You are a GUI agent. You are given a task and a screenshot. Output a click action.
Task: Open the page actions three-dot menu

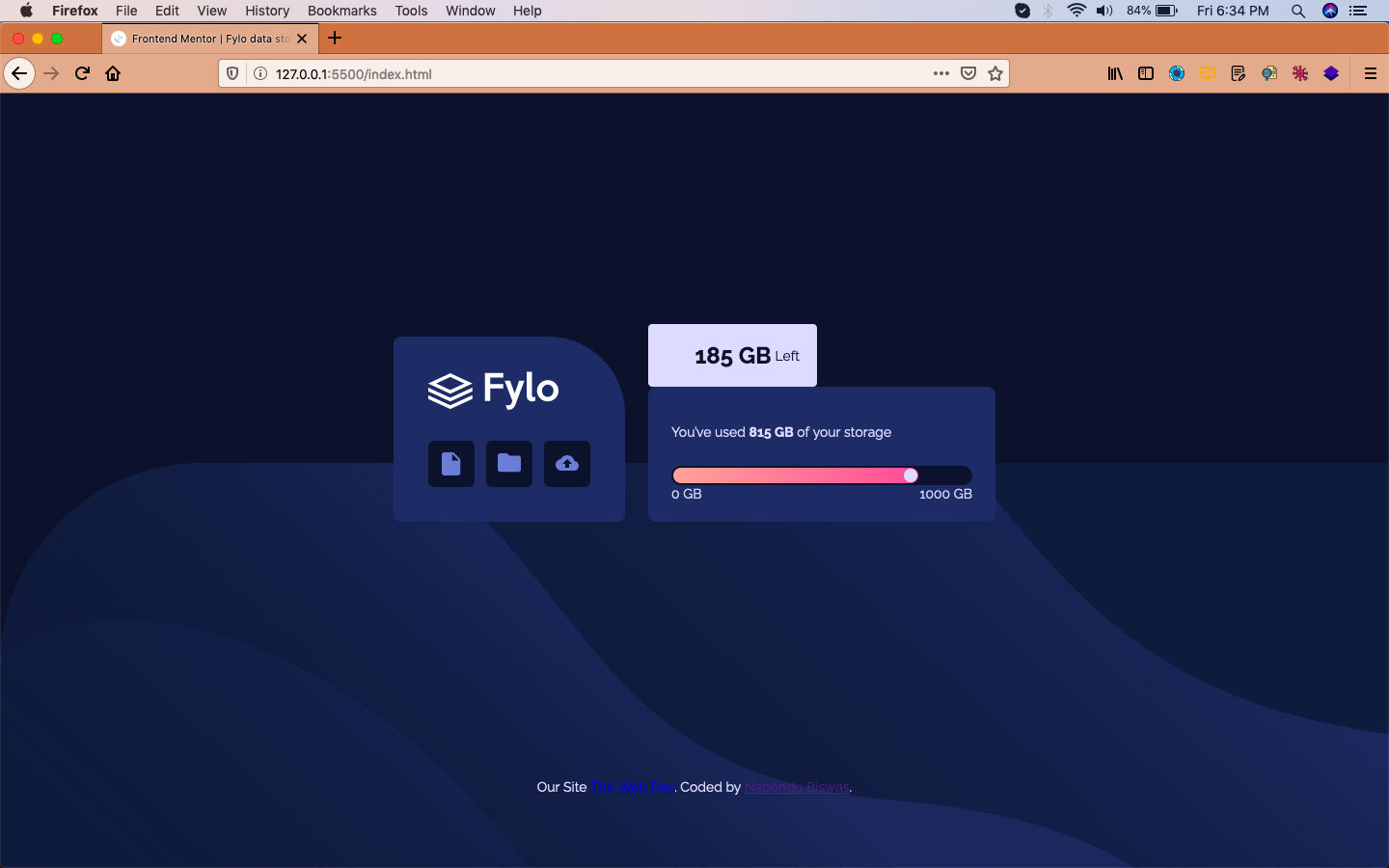coord(941,73)
